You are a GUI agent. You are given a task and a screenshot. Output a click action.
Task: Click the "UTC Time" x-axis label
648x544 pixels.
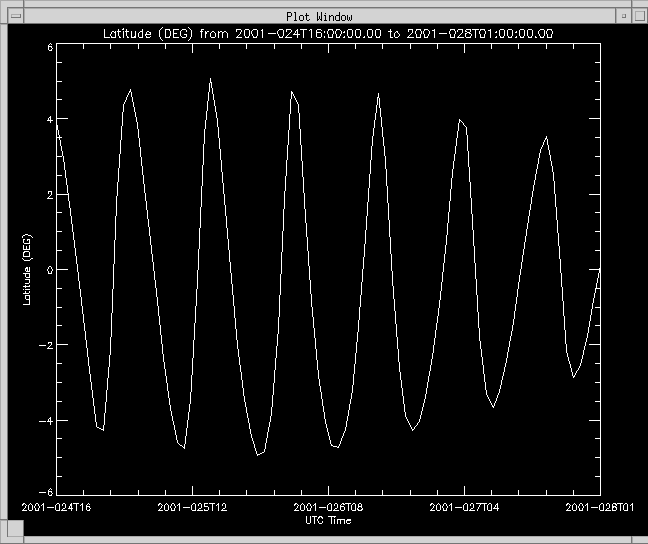[x=328, y=521]
